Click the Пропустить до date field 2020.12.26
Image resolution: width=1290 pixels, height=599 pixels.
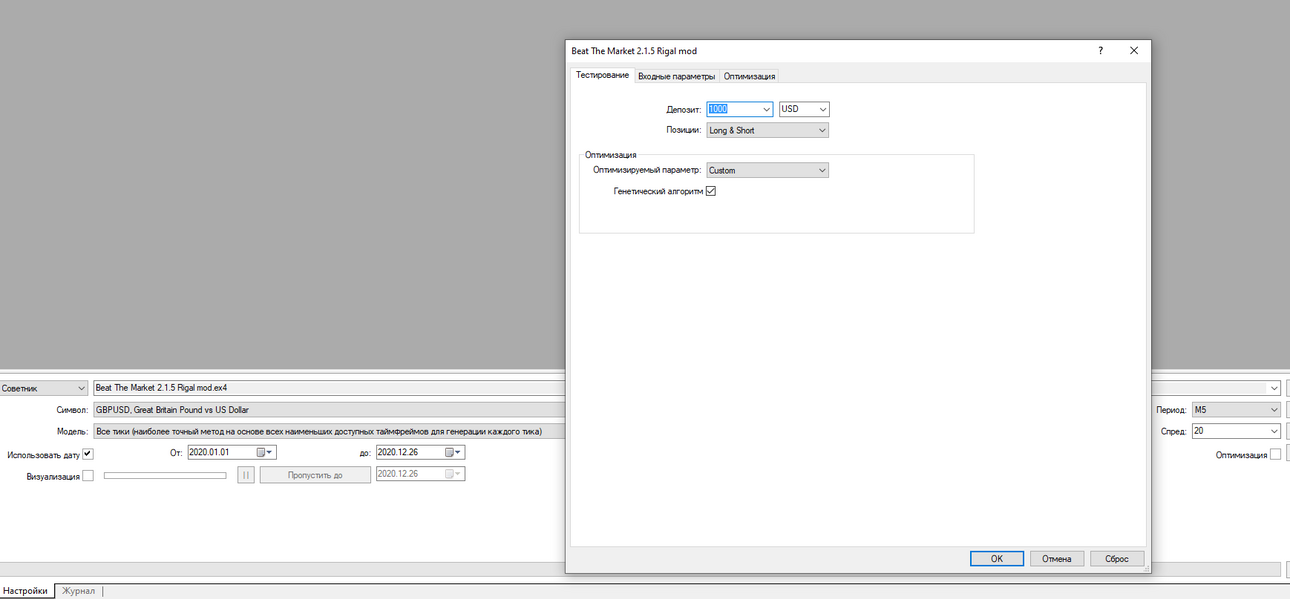[x=420, y=474]
